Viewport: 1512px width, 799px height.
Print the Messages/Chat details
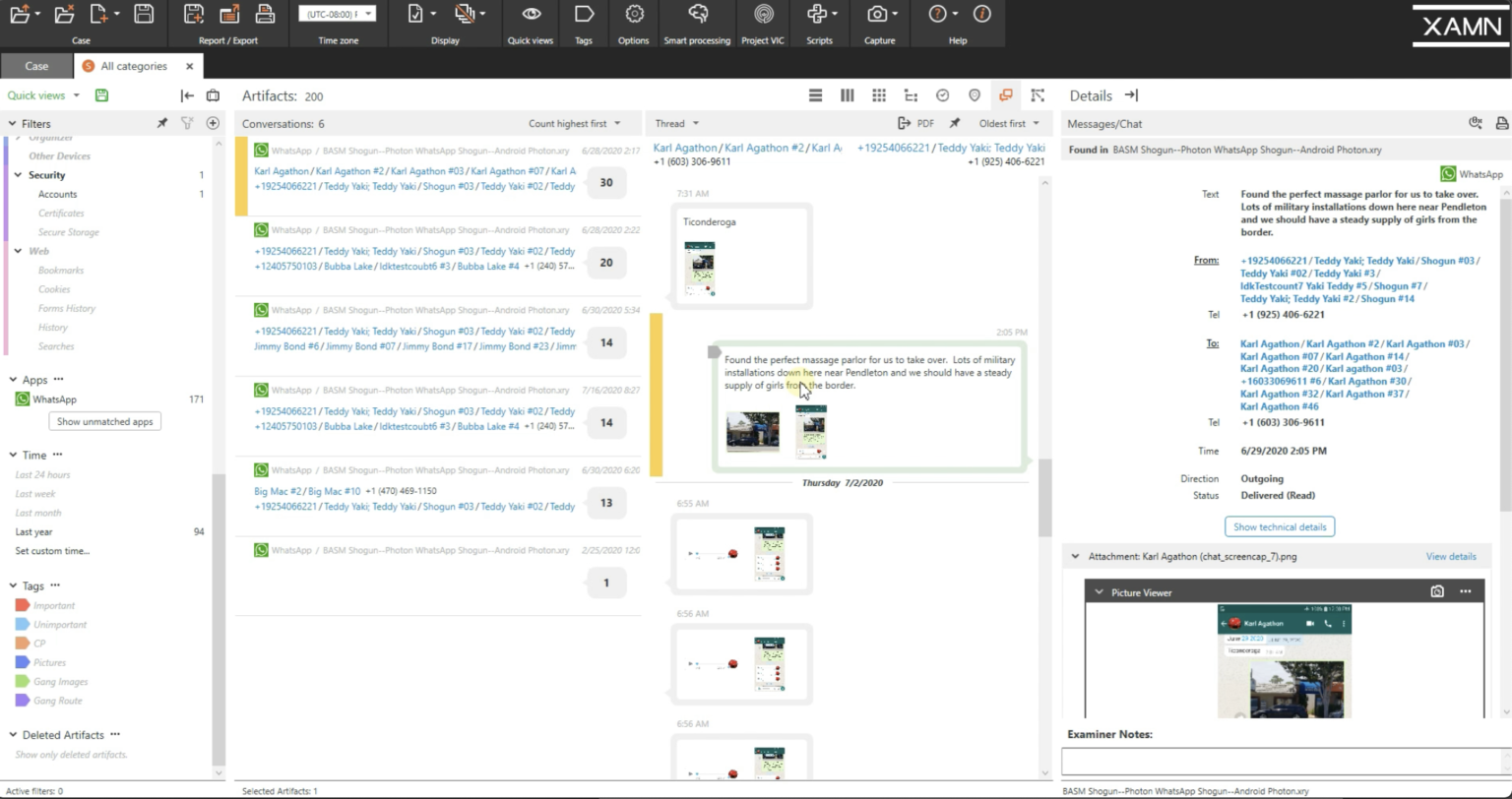point(1501,124)
